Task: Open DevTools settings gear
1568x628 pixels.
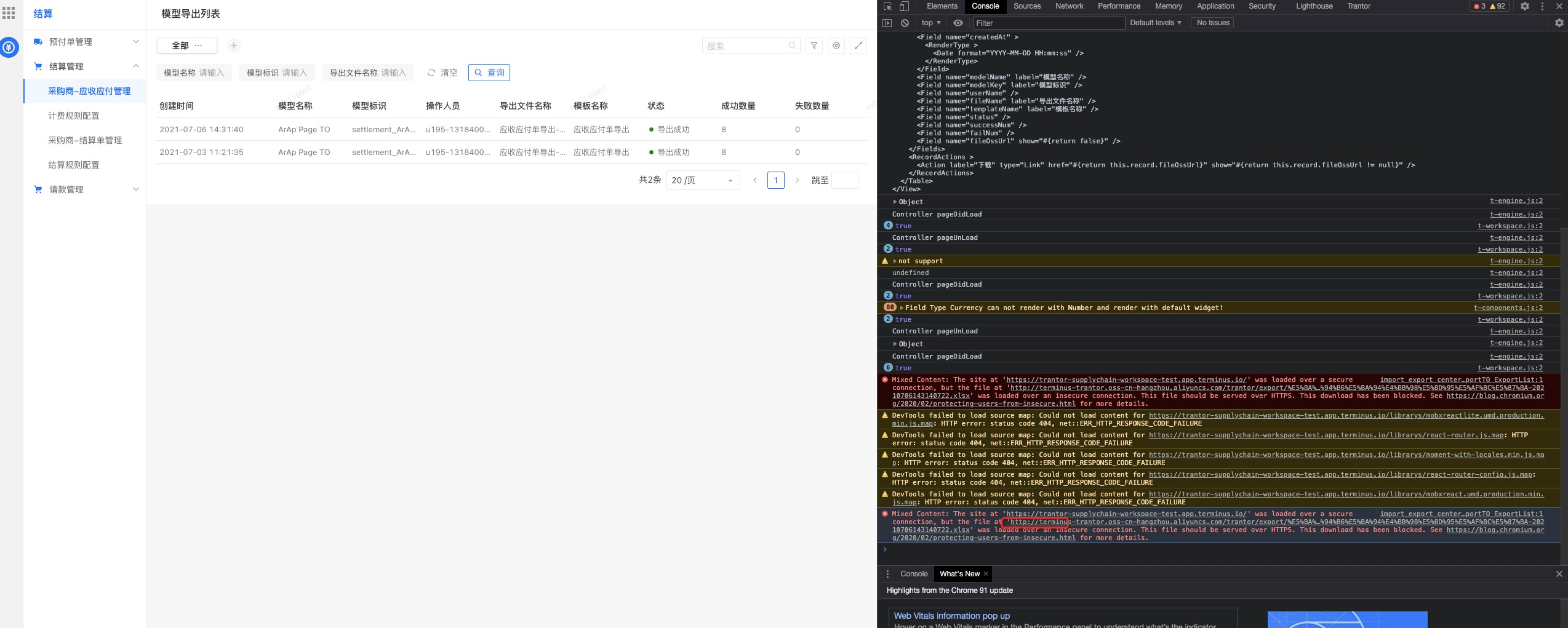Action: (x=1524, y=6)
